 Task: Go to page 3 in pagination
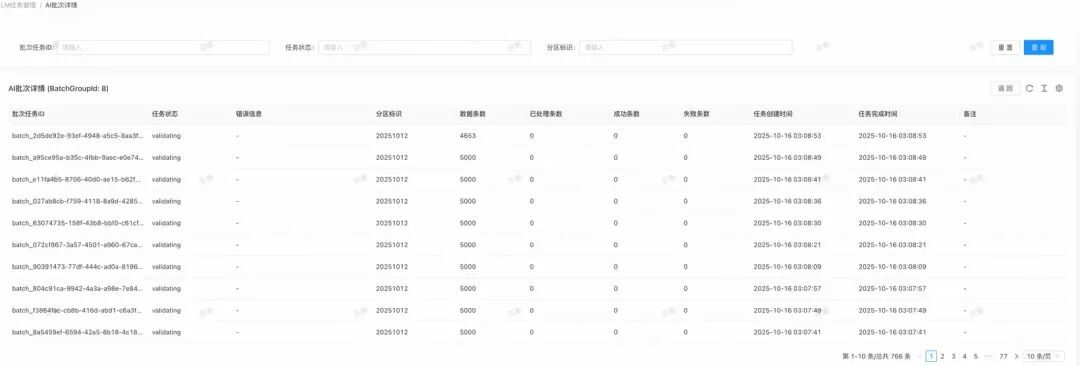[x=953, y=356]
